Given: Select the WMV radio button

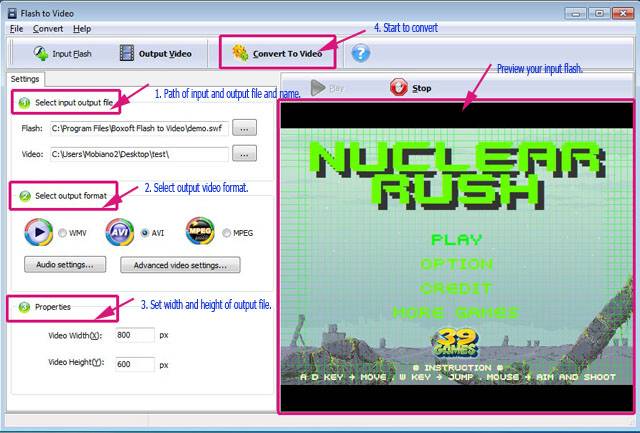Looking at the screenshot, I should (x=62, y=233).
